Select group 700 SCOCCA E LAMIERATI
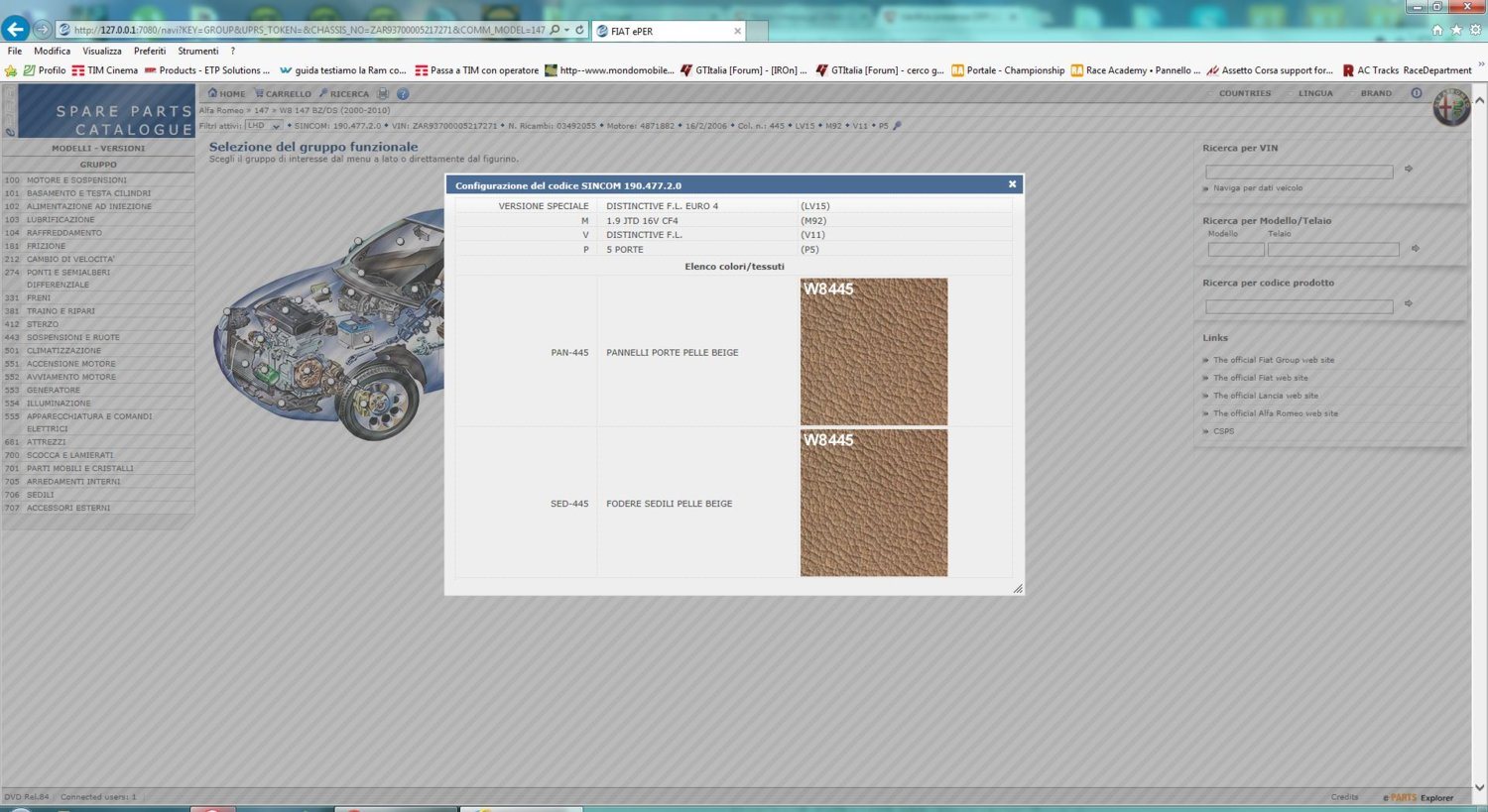Screen dimensions: 1488x812 coord(98,455)
